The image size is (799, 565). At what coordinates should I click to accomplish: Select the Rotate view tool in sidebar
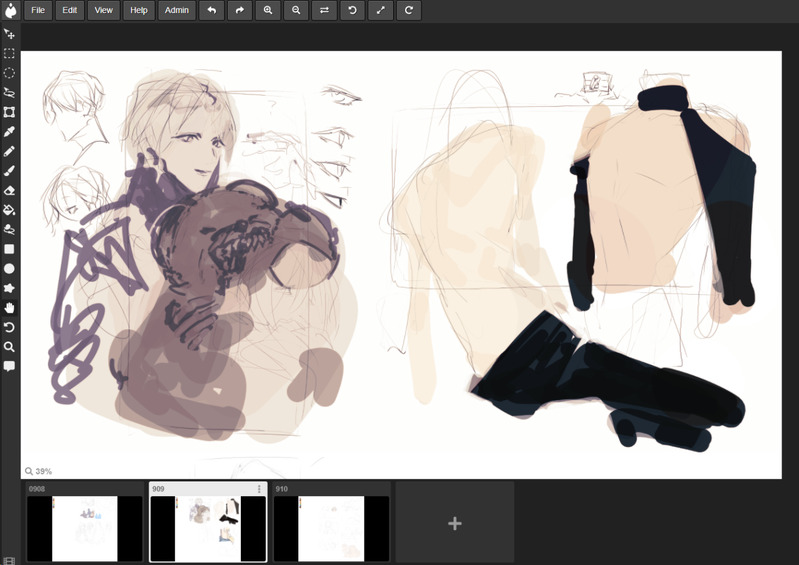click(9, 327)
